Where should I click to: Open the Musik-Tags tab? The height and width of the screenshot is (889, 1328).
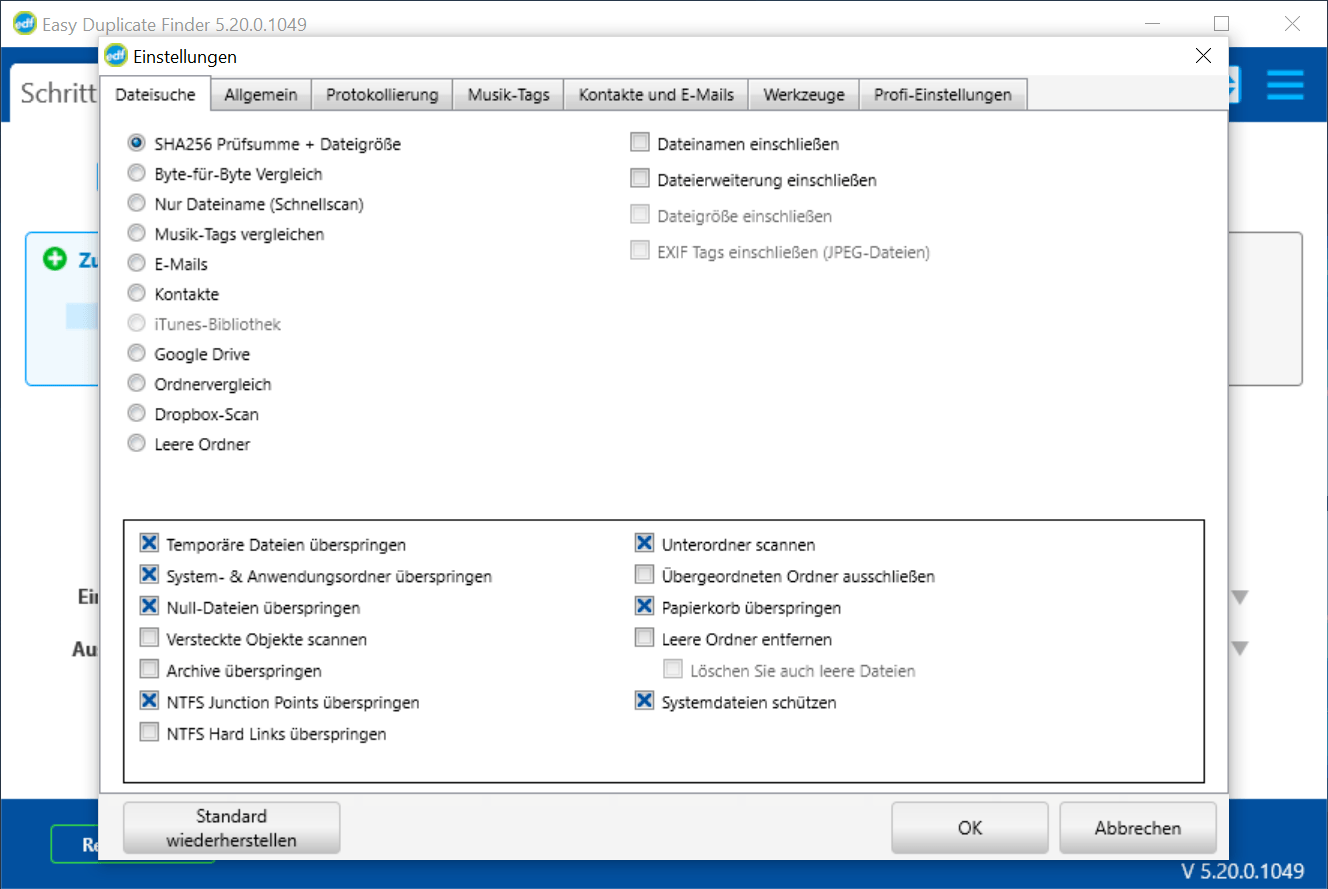509,95
